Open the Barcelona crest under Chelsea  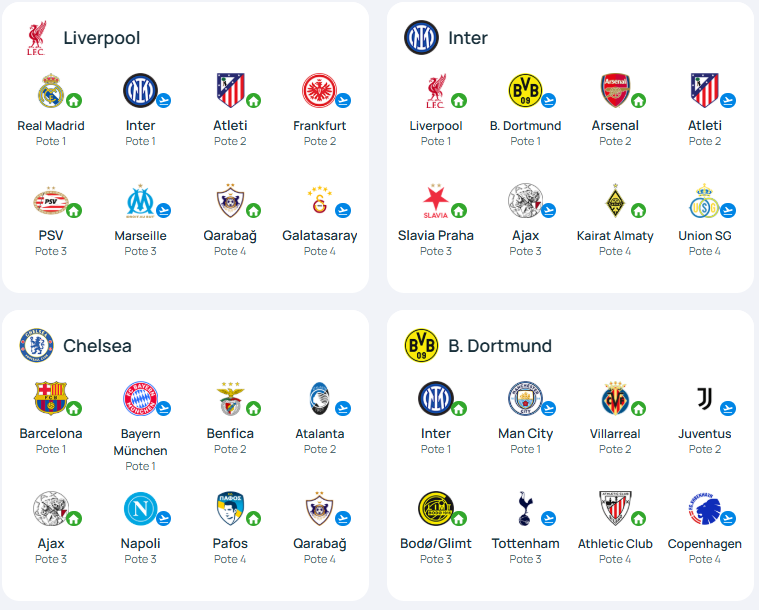tap(51, 398)
